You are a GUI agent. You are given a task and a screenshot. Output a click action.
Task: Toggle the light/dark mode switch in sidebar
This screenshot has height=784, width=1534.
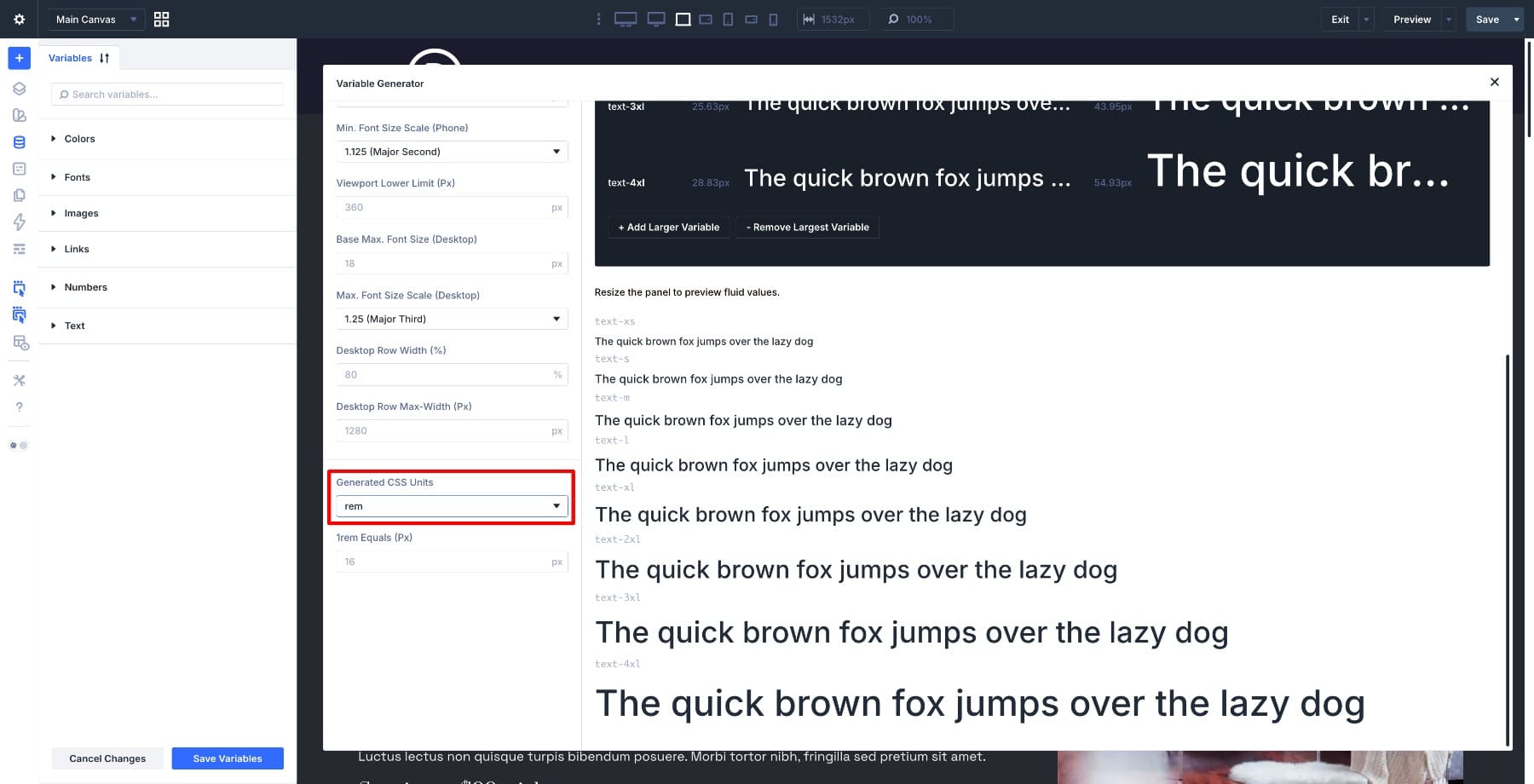tap(19, 445)
